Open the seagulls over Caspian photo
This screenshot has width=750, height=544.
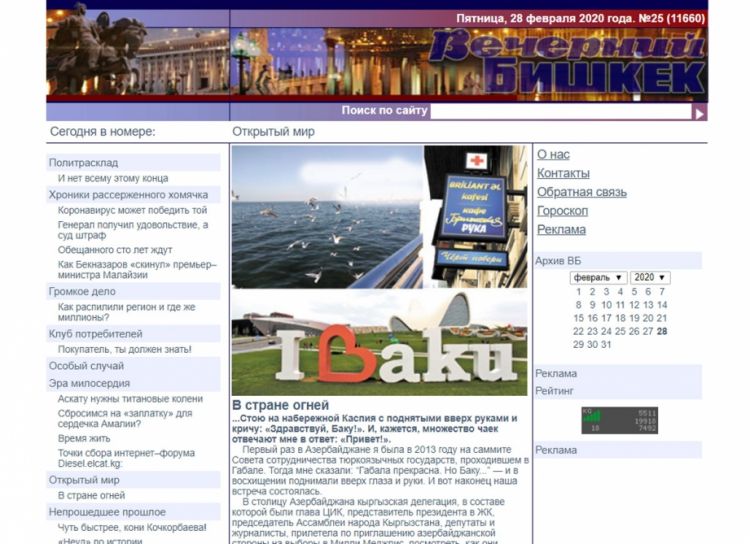click(x=327, y=217)
